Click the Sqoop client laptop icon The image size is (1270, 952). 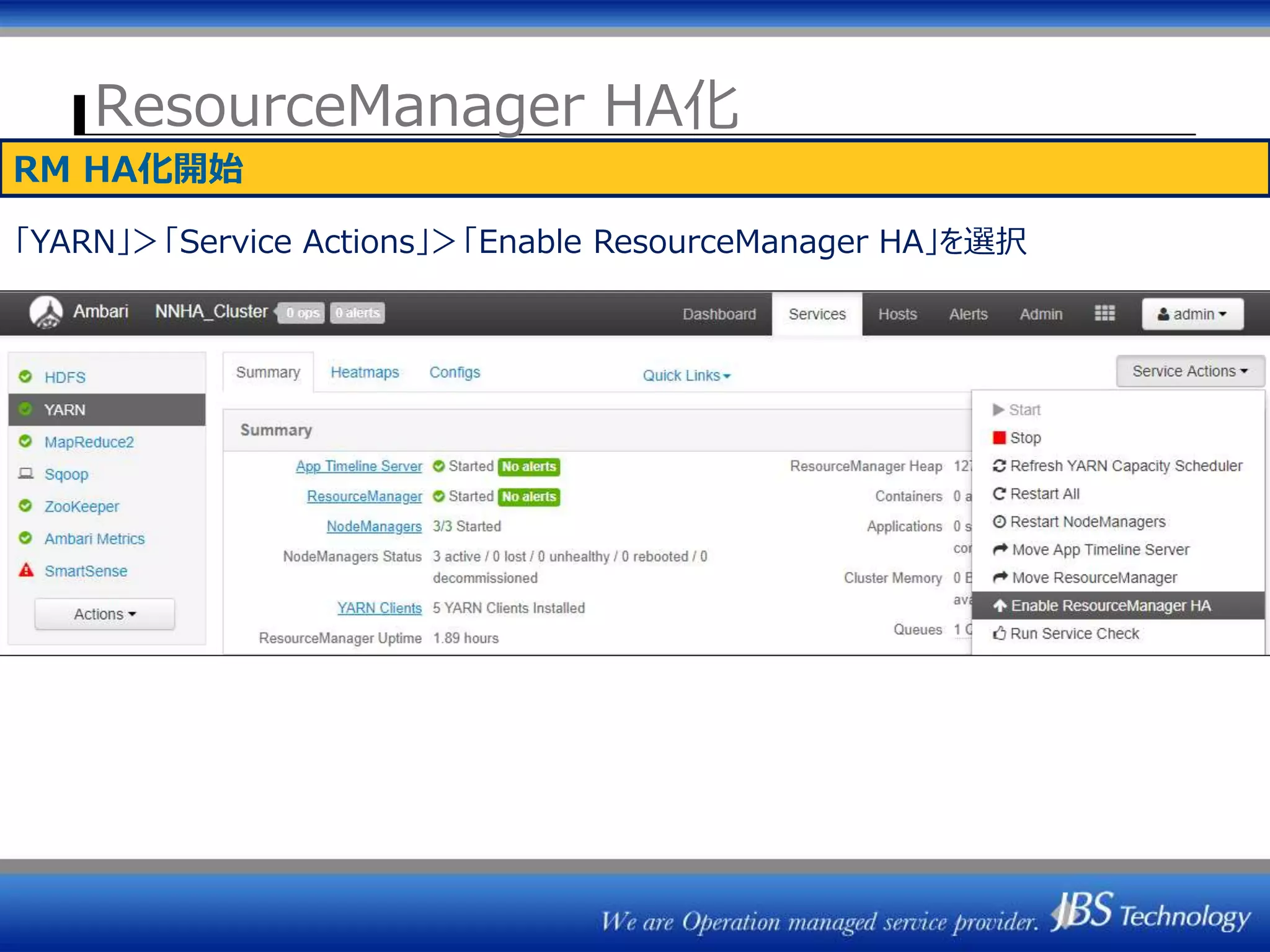tap(25, 474)
